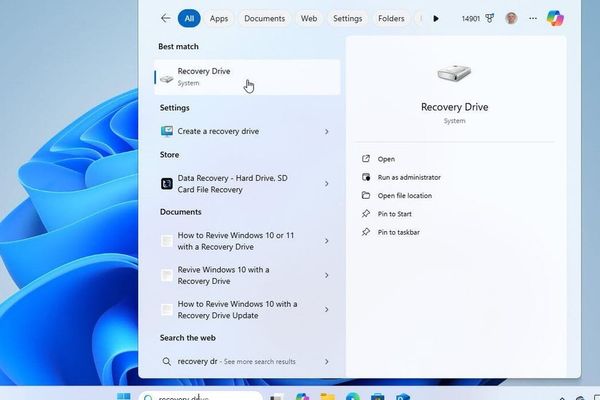The image size is (600, 400).
Task: Expand the web search result chevron
Action: [326, 361]
